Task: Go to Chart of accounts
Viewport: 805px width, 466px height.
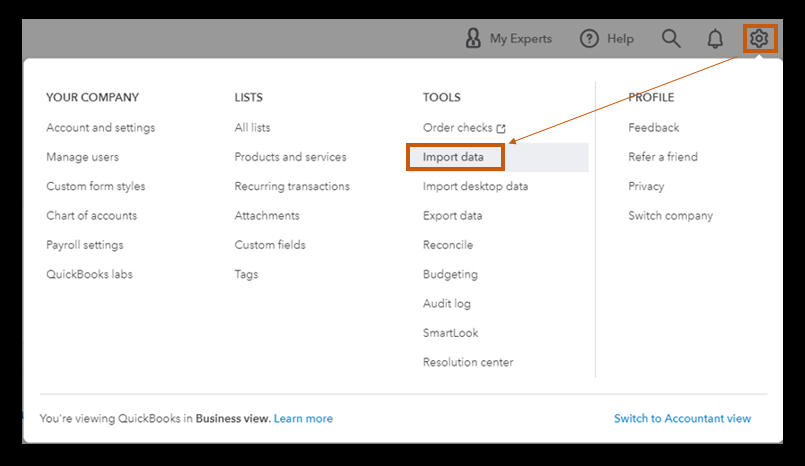Action: point(91,215)
